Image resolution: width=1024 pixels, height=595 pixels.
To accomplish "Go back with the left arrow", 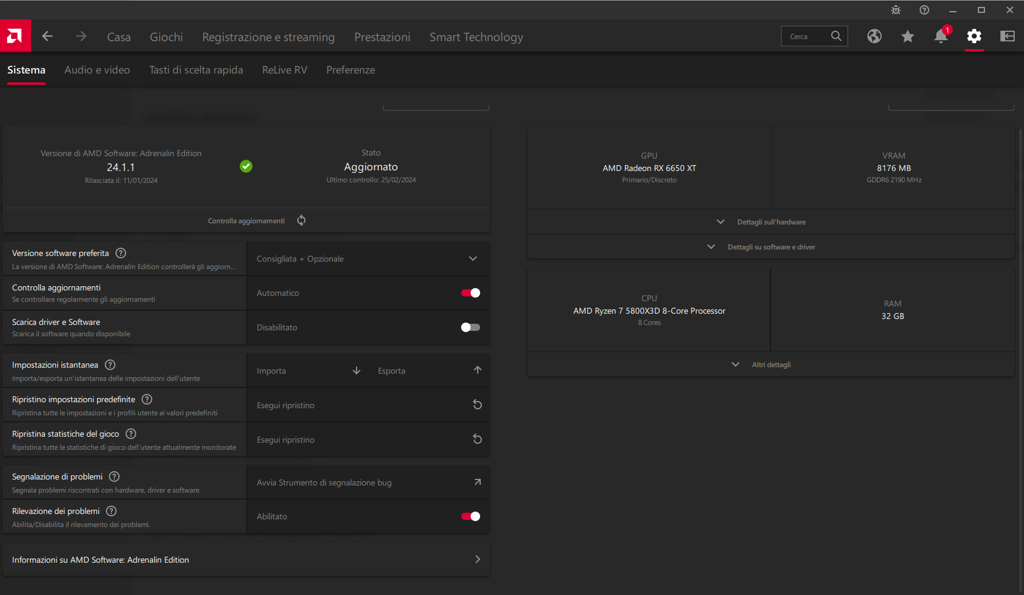I will [x=47, y=37].
